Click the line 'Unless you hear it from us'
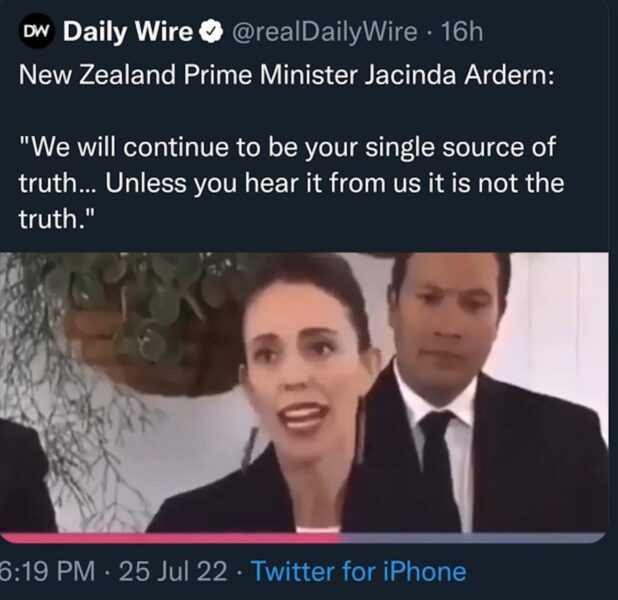 click(291, 184)
